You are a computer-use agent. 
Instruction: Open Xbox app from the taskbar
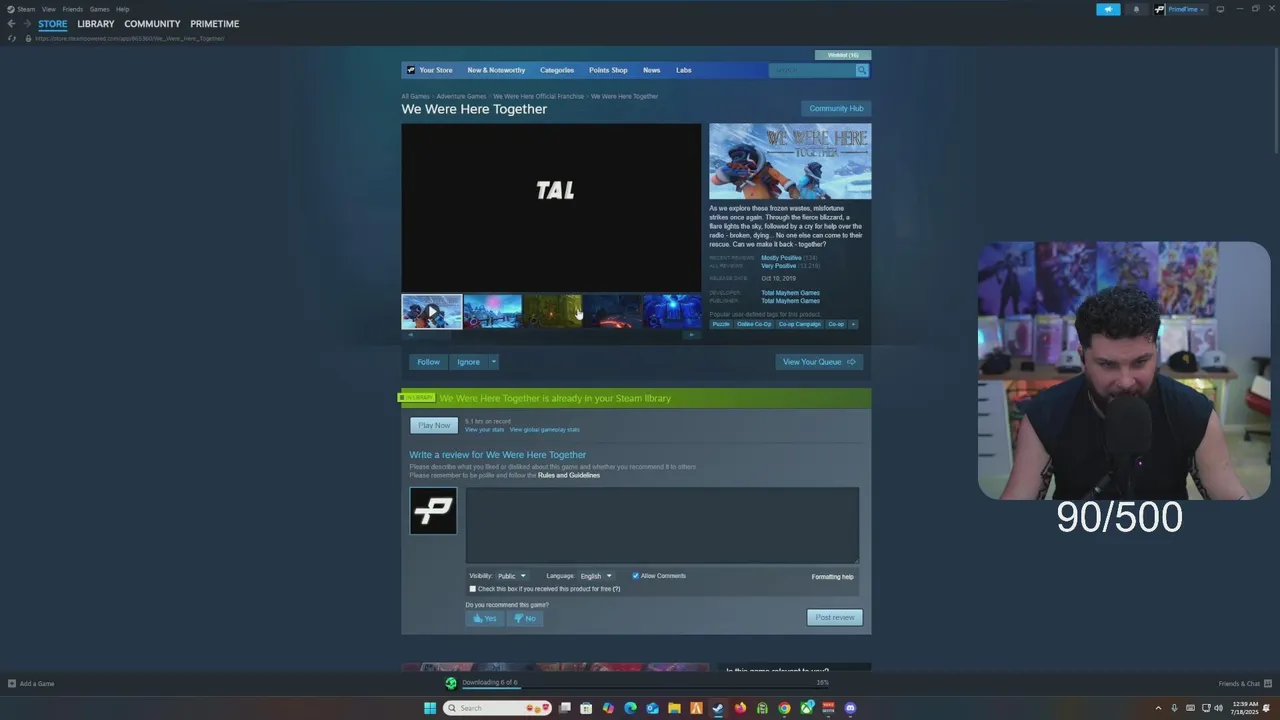(x=806, y=708)
